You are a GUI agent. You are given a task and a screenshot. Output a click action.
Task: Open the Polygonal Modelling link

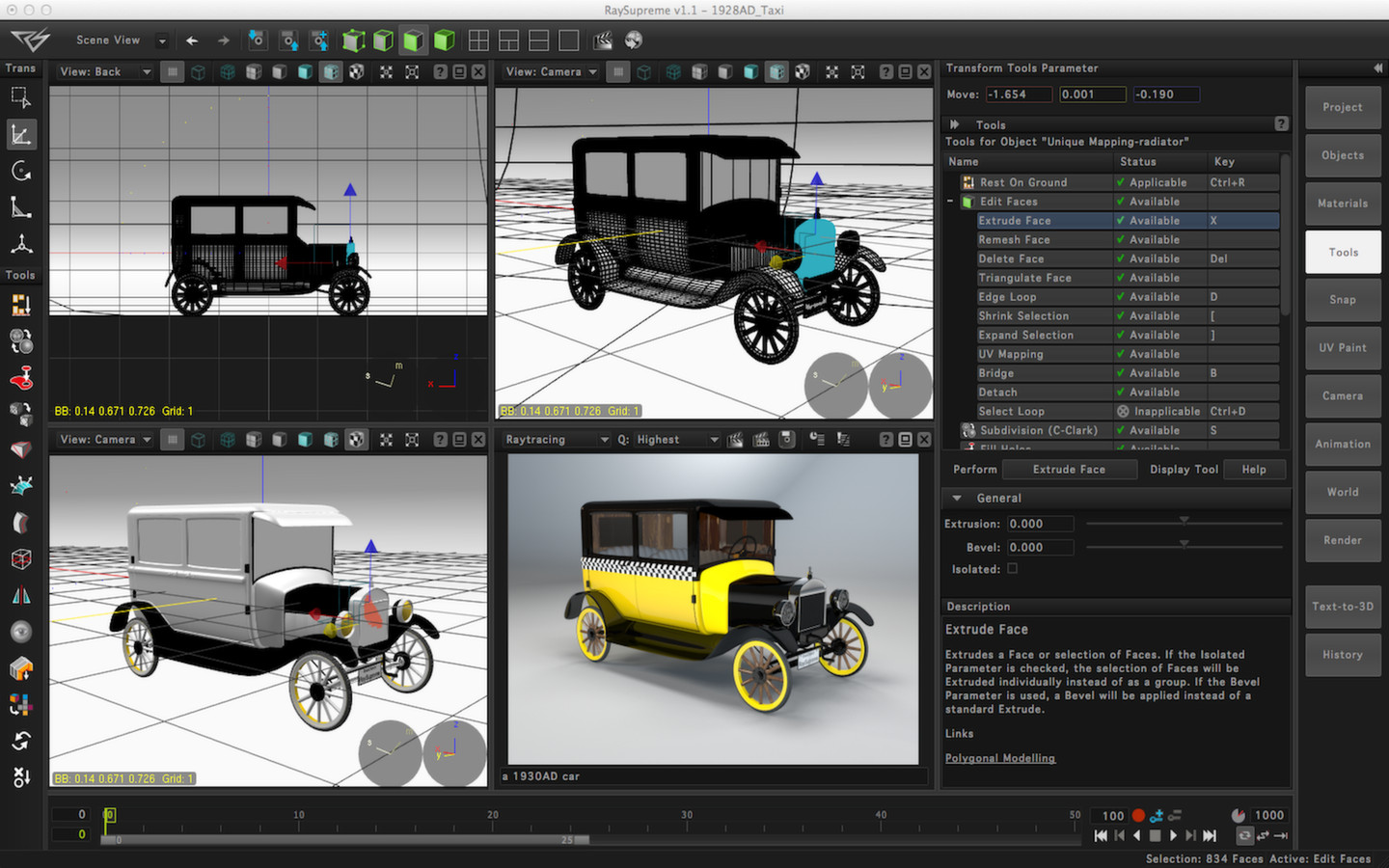tap(1000, 758)
